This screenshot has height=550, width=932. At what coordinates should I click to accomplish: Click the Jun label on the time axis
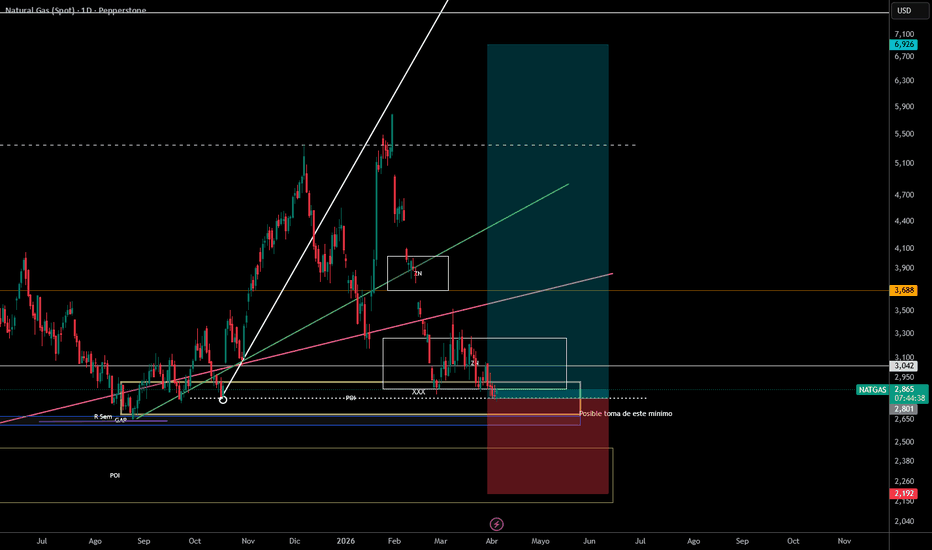pyautogui.click(x=589, y=541)
